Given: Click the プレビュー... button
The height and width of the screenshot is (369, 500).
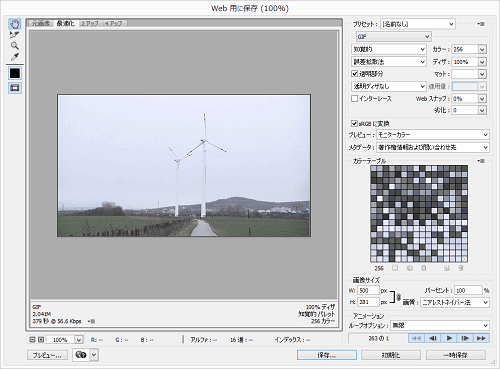Looking at the screenshot, I should [x=47, y=355].
